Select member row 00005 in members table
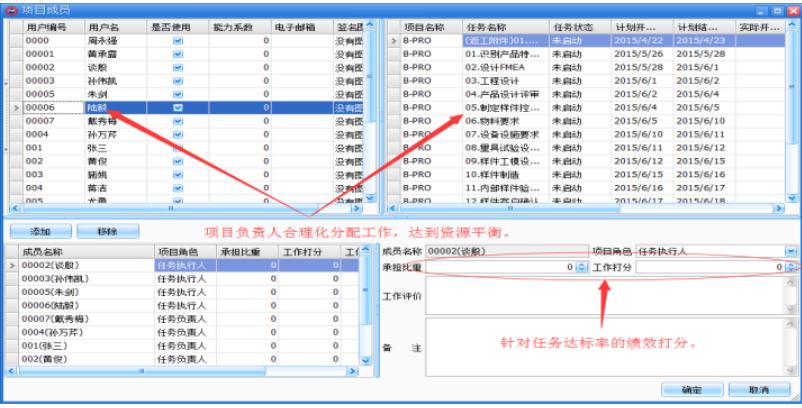This screenshot has width=802, height=408. [x=182, y=292]
